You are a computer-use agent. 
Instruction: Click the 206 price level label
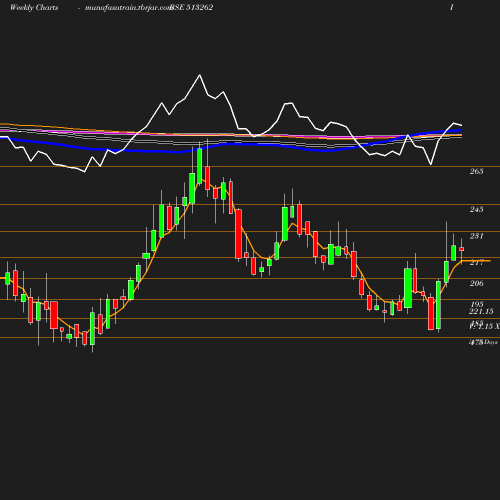(x=476, y=283)
